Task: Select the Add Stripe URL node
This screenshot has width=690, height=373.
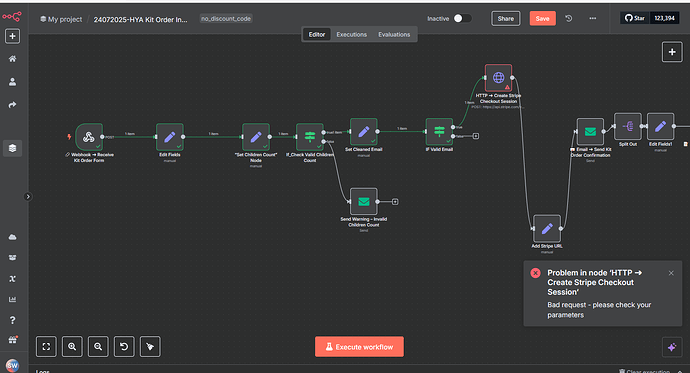Action: coord(547,228)
